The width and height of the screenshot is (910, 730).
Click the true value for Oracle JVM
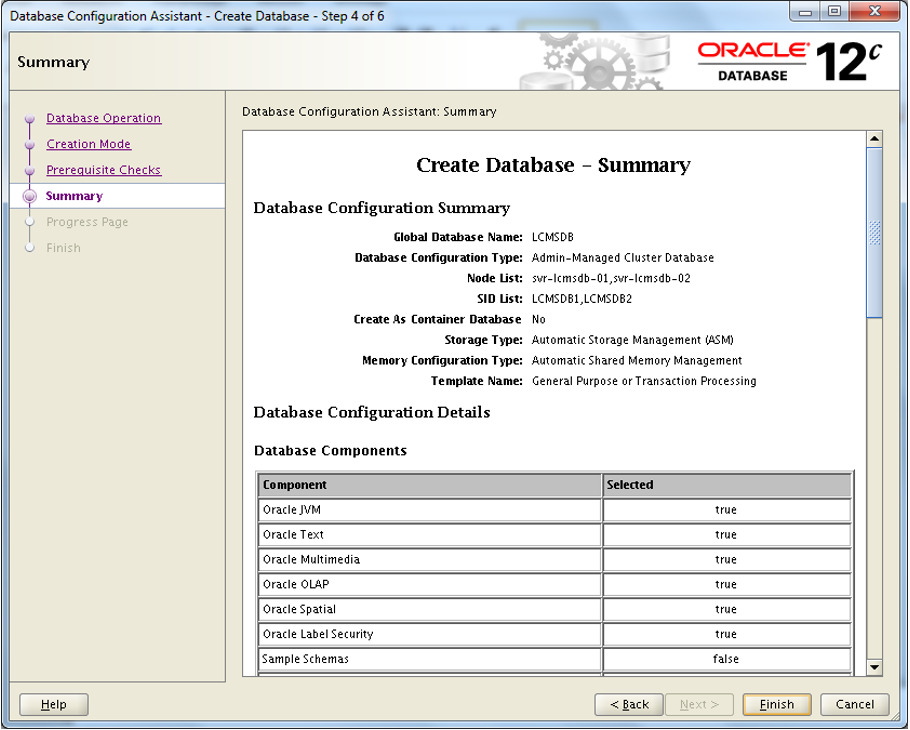(x=726, y=510)
